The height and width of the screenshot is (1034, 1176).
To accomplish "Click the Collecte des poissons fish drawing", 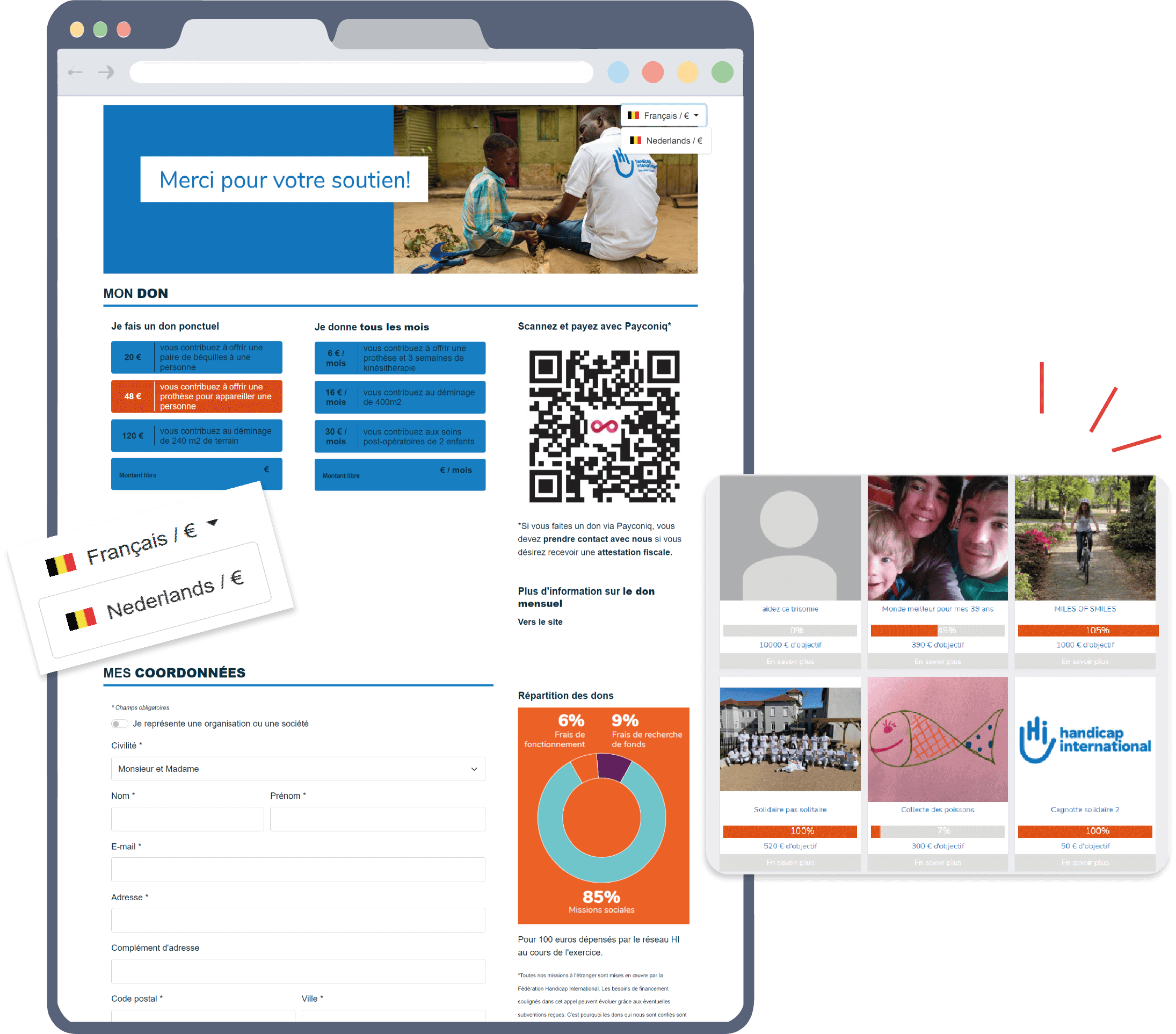I will tap(937, 739).
